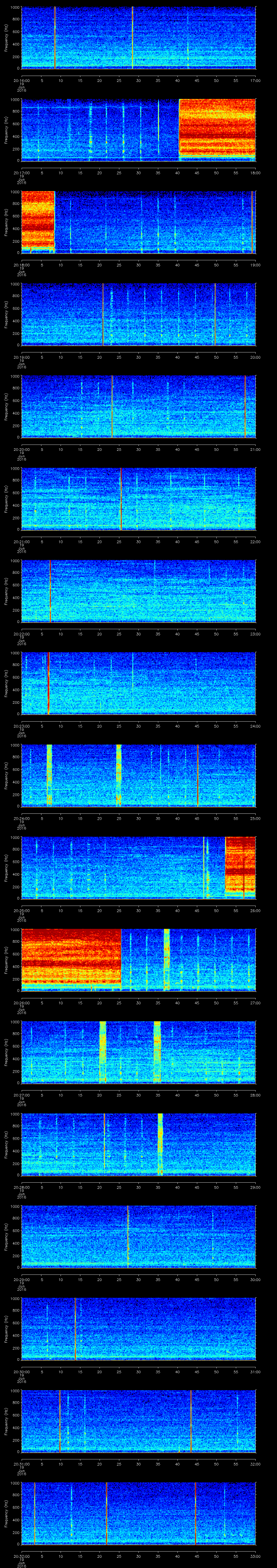Pick the '20:23:00' start time label

tap(21, 726)
